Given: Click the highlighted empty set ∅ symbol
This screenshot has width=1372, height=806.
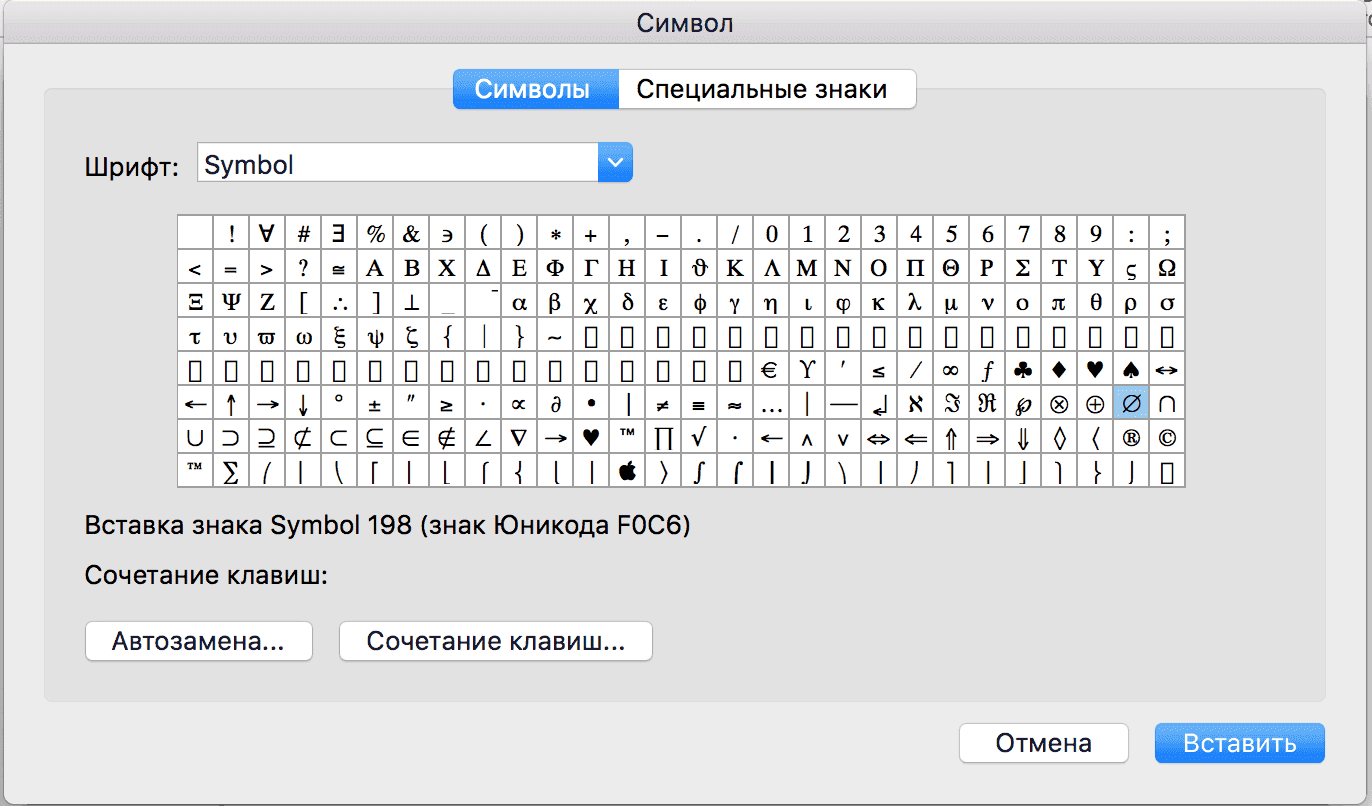Looking at the screenshot, I should pyautogui.click(x=1131, y=404).
